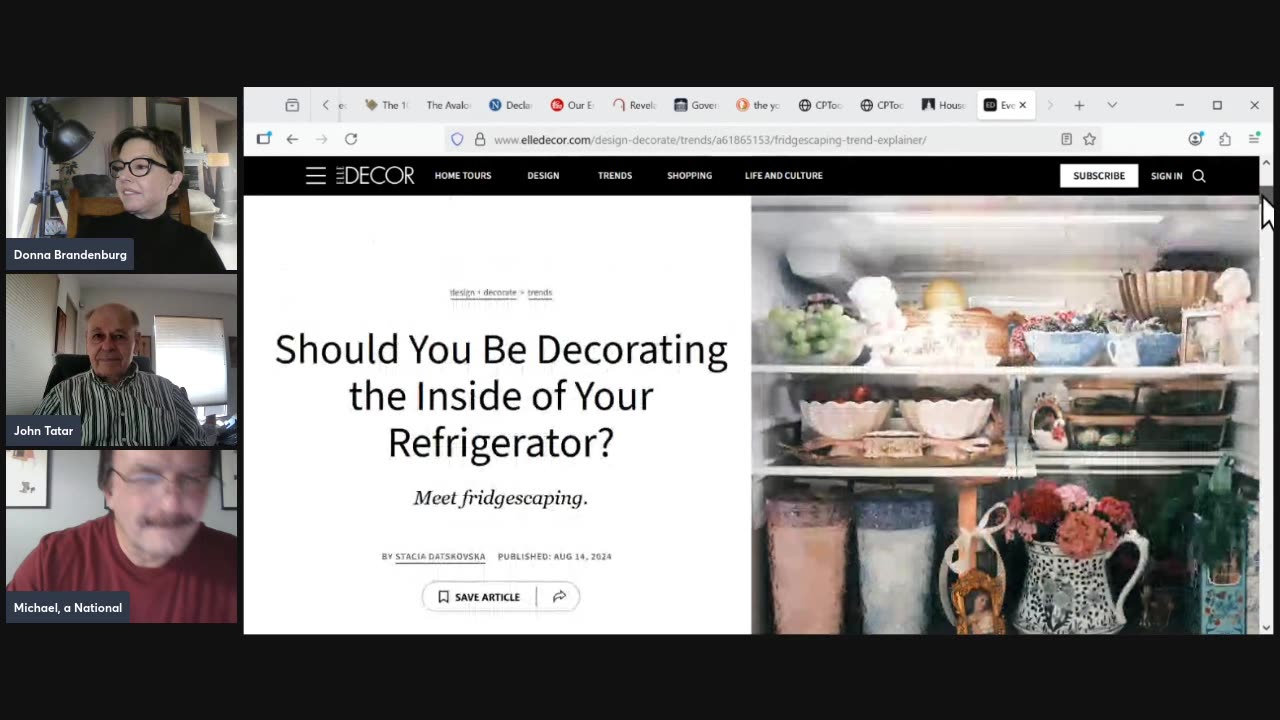This screenshot has height=720, width=1280.
Task: Open a new tab with the plus button
Action: [1079, 105]
